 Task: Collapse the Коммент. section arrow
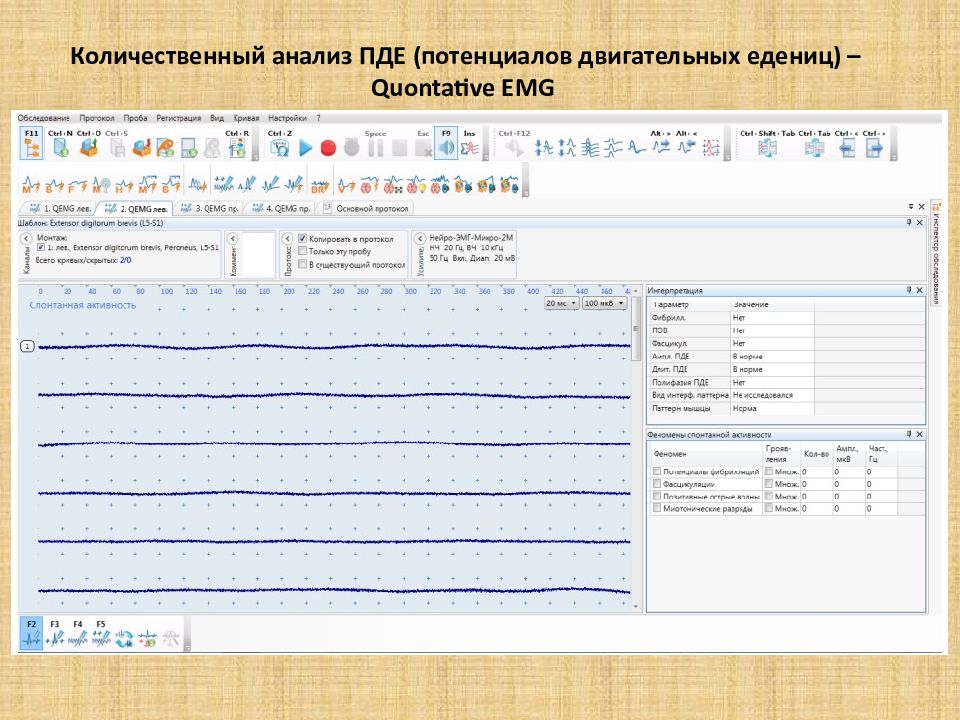pos(233,238)
